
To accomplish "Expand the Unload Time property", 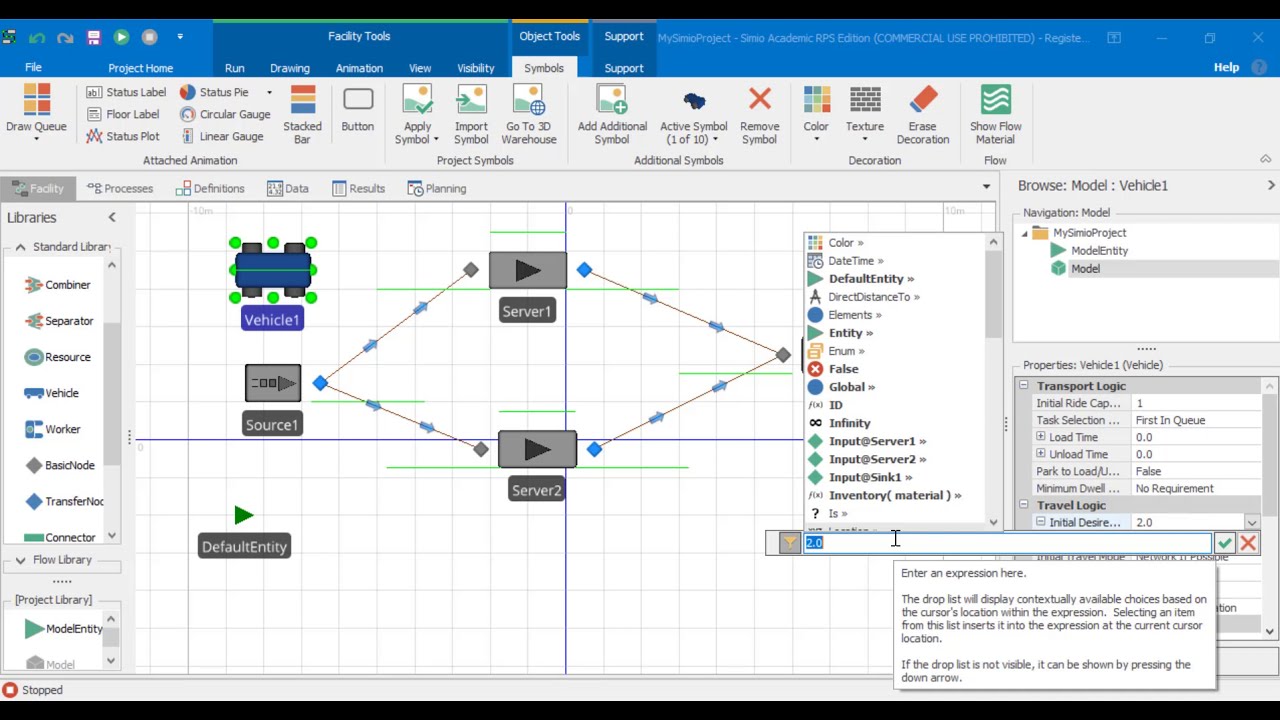I will (1041, 454).
